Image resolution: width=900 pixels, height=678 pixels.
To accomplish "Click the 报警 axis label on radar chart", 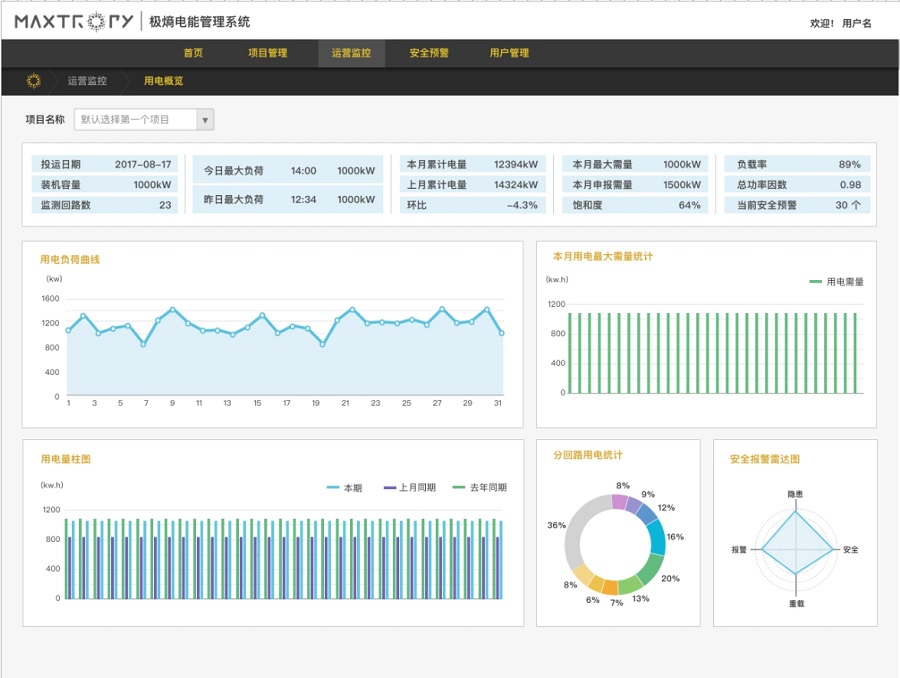I will 739,550.
